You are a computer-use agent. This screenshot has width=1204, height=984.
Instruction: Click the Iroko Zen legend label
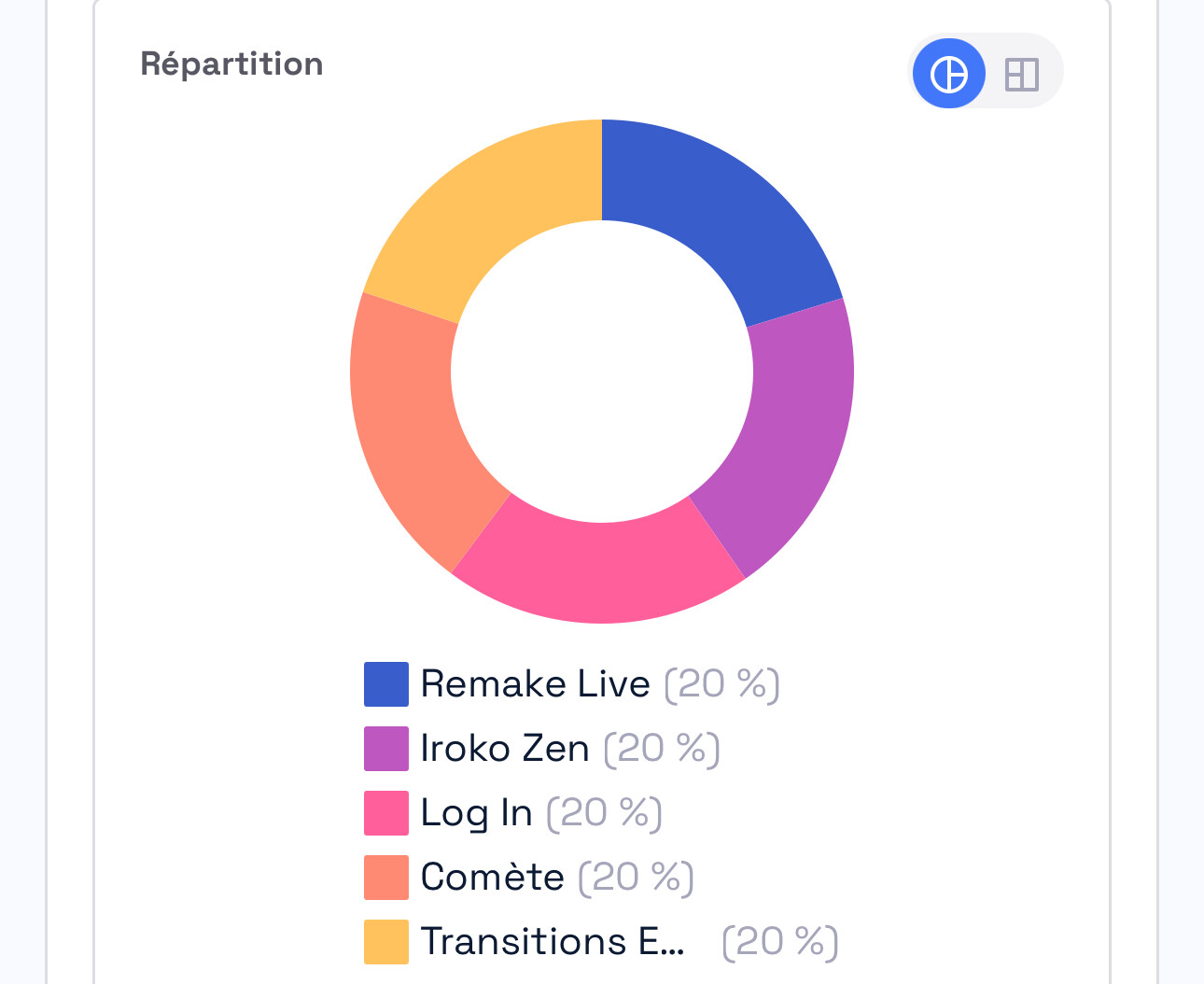point(505,749)
